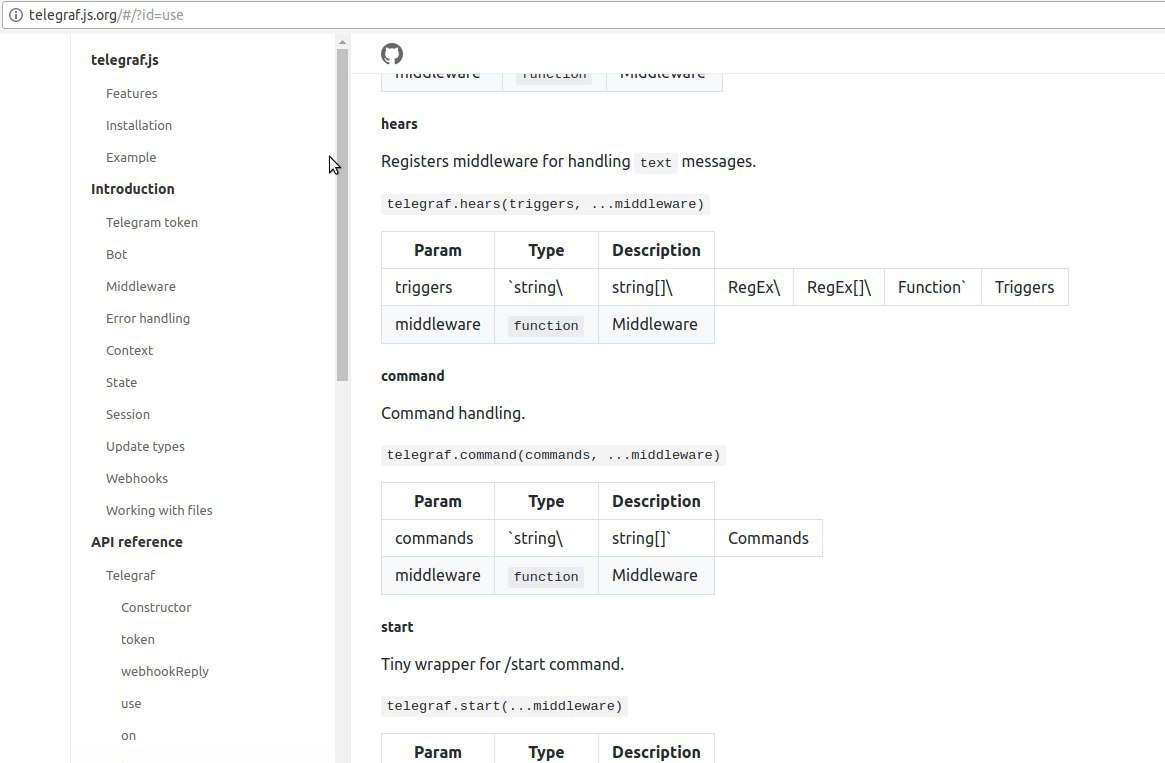This screenshot has width=1165, height=763.
Task: Open the GitHub repository octocat icon
Action: point(392,53)
